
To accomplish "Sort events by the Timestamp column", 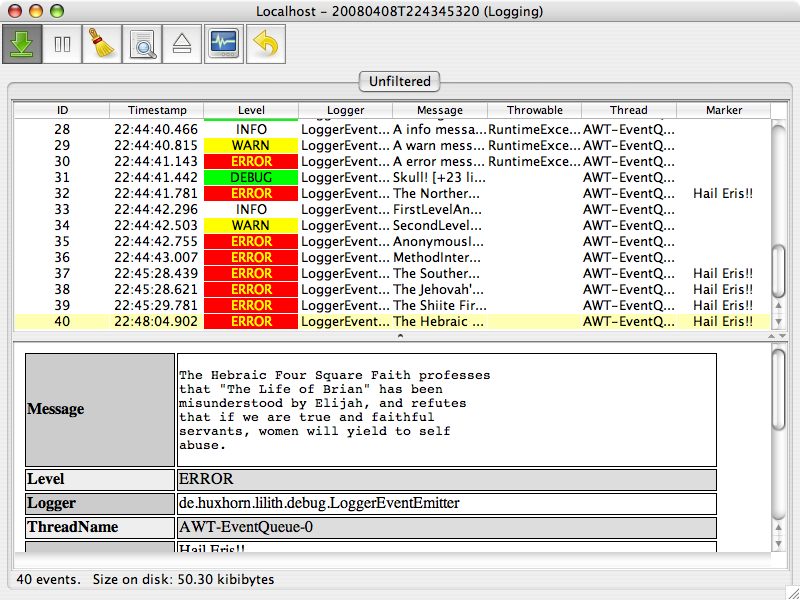I will point(157,110).
